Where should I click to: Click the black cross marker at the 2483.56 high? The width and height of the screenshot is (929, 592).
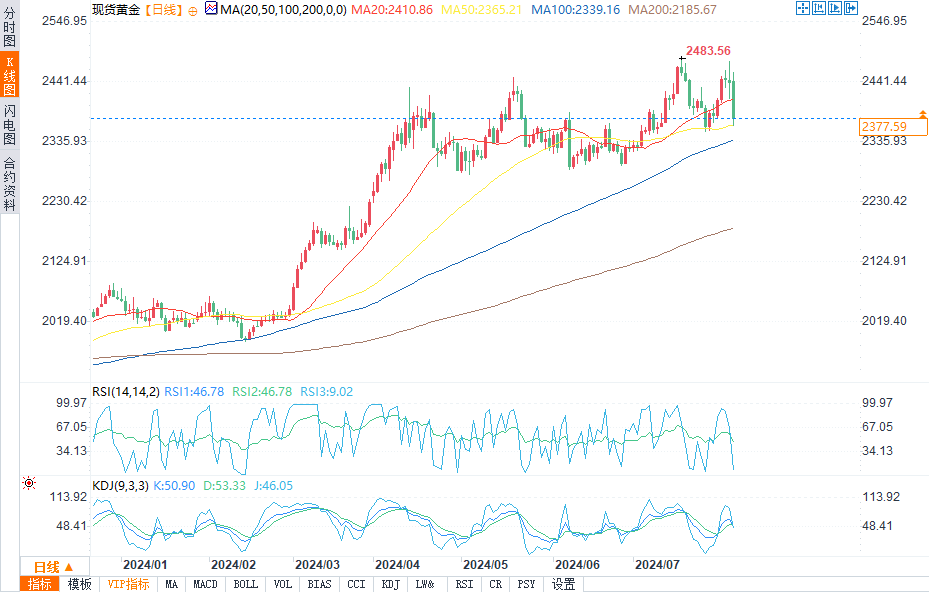(682, 58)
